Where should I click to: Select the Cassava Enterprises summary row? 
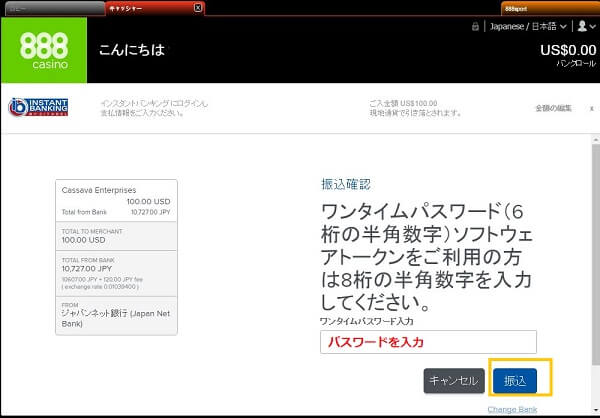pos(116,200)
